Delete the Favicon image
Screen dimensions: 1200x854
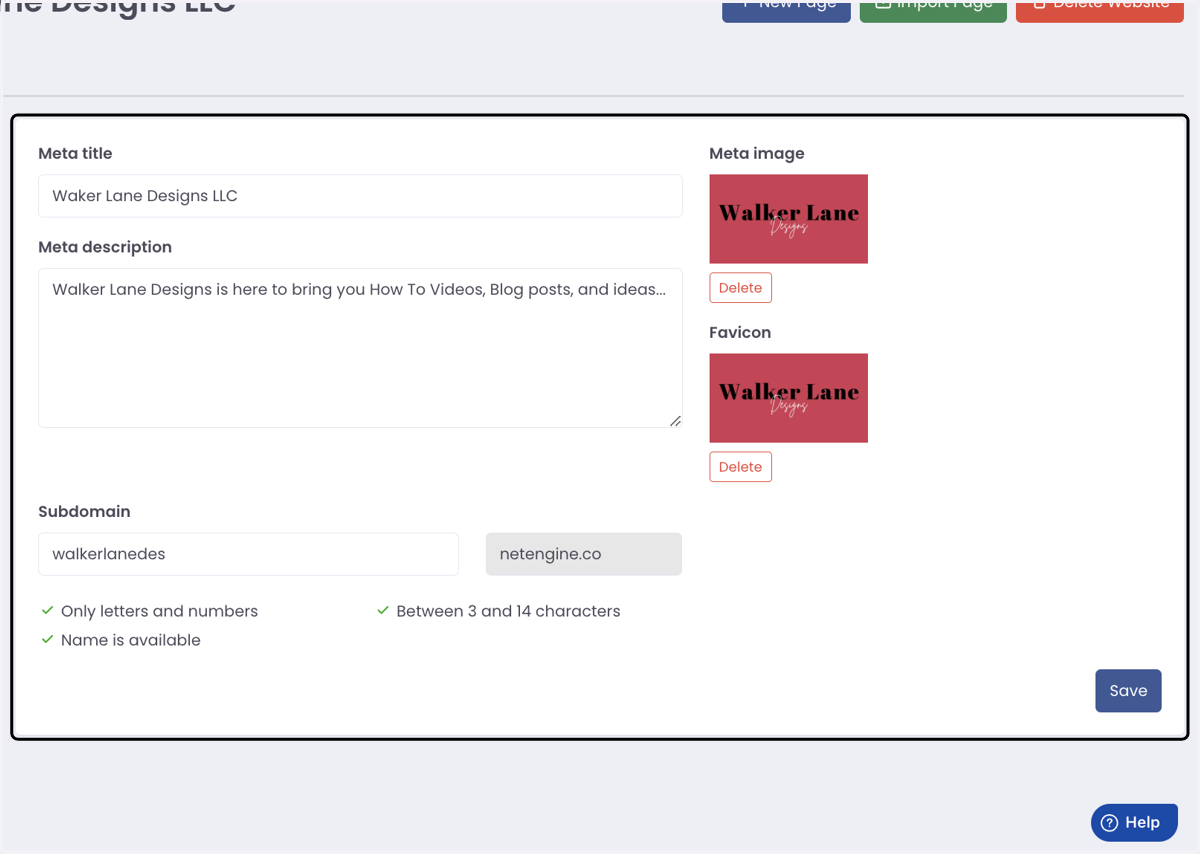click(x=740, y=467)
